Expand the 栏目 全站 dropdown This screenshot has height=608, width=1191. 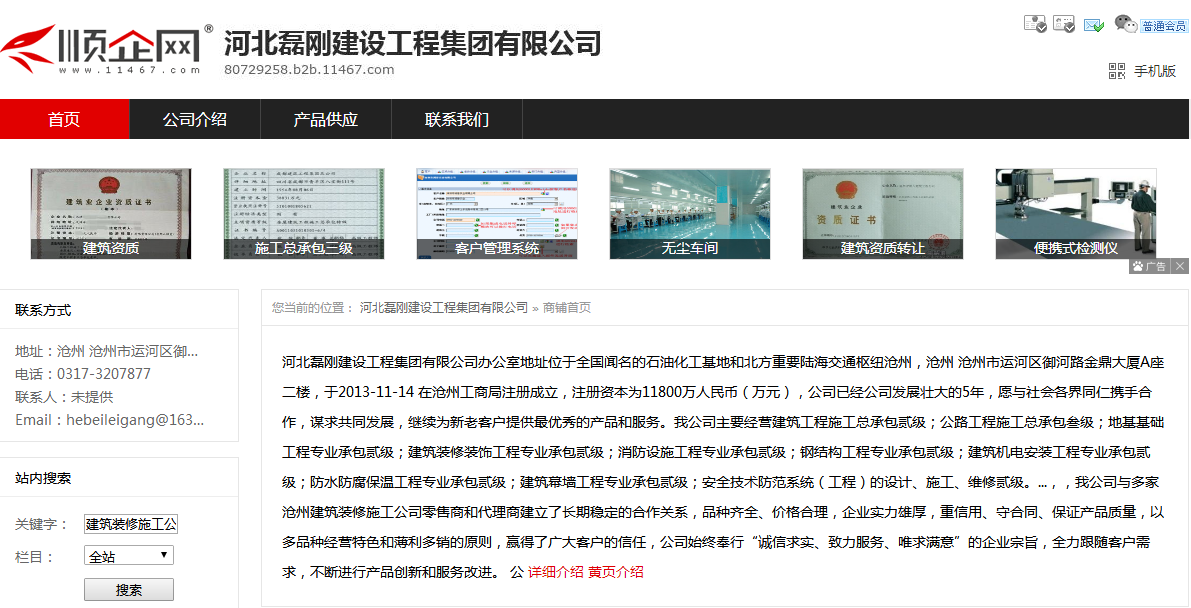pyautogui.click(x=128, y=556)
